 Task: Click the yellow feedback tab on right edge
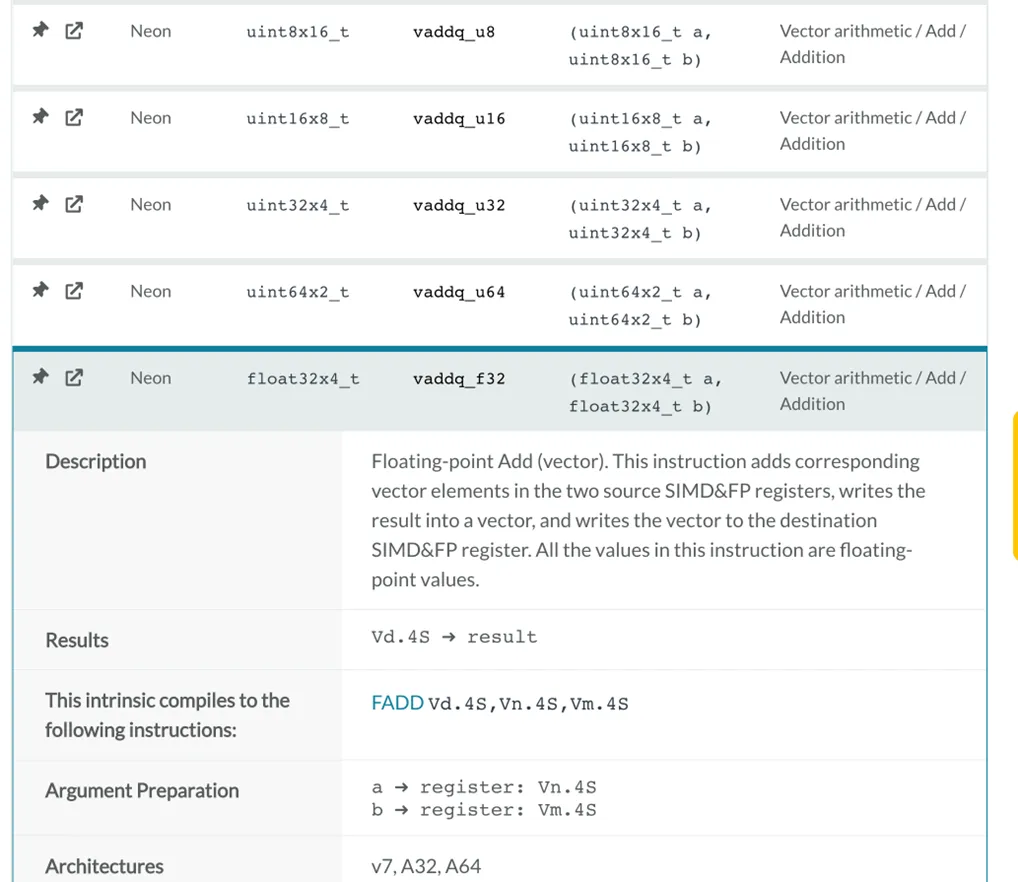tap(1014, 485)
